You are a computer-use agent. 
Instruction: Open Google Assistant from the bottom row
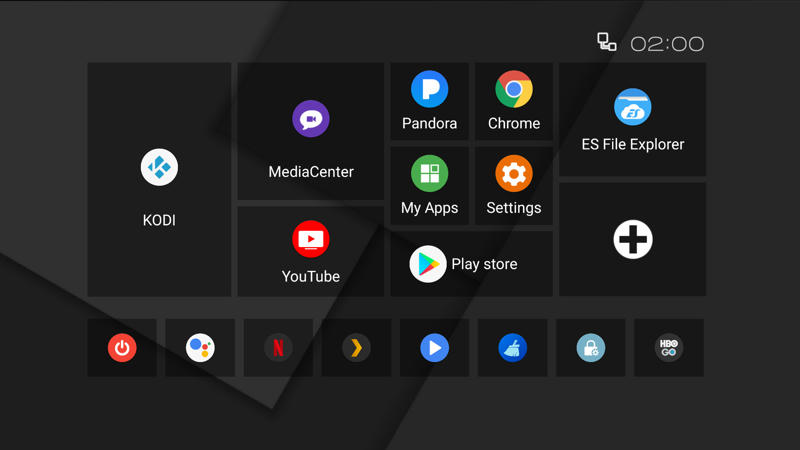[200, 348]
